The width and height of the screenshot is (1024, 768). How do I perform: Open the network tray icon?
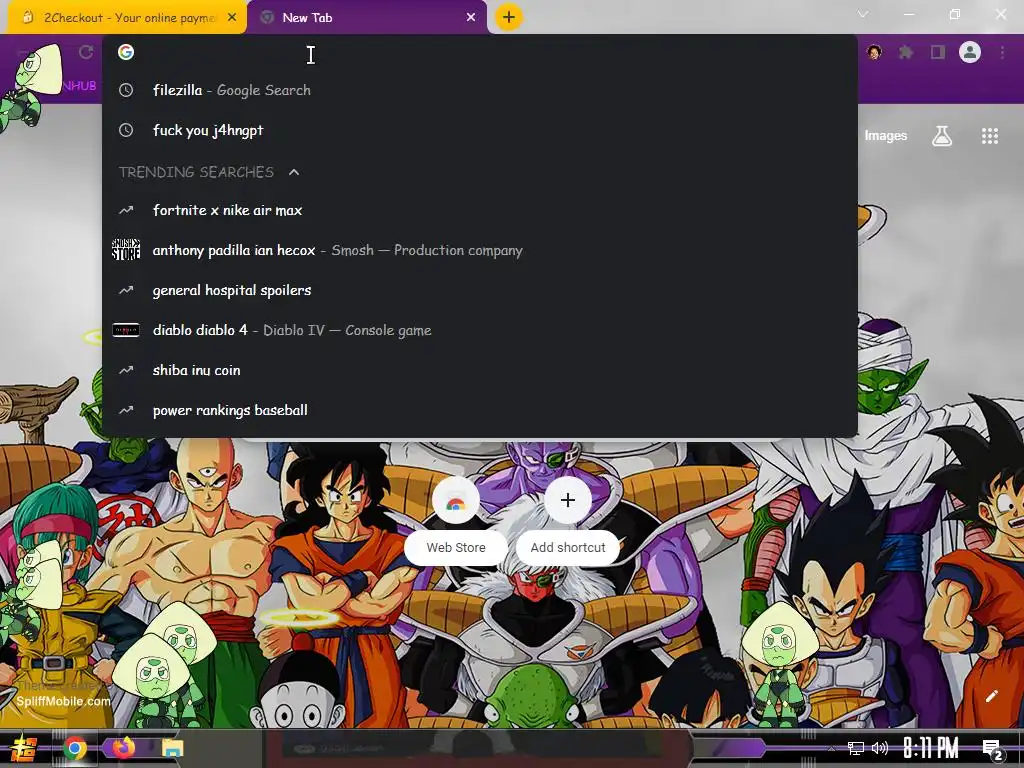(x=856, y=748)
